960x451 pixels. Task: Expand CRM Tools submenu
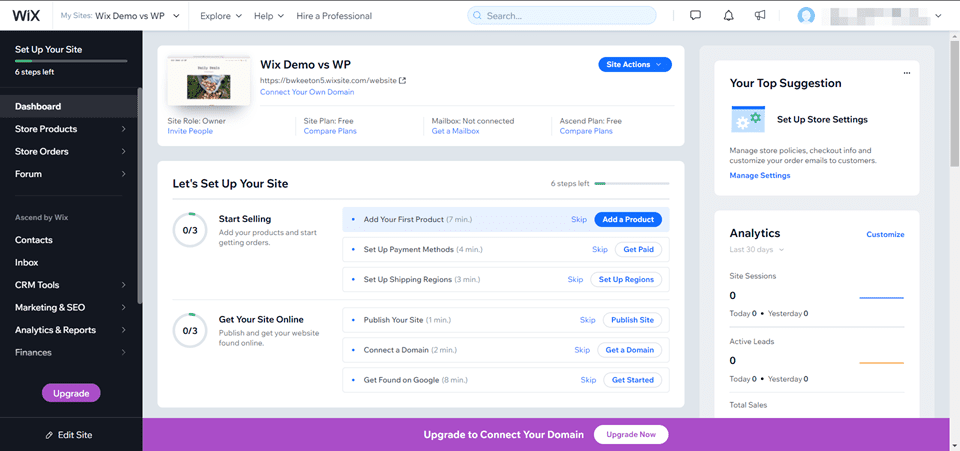coord(124,285)
